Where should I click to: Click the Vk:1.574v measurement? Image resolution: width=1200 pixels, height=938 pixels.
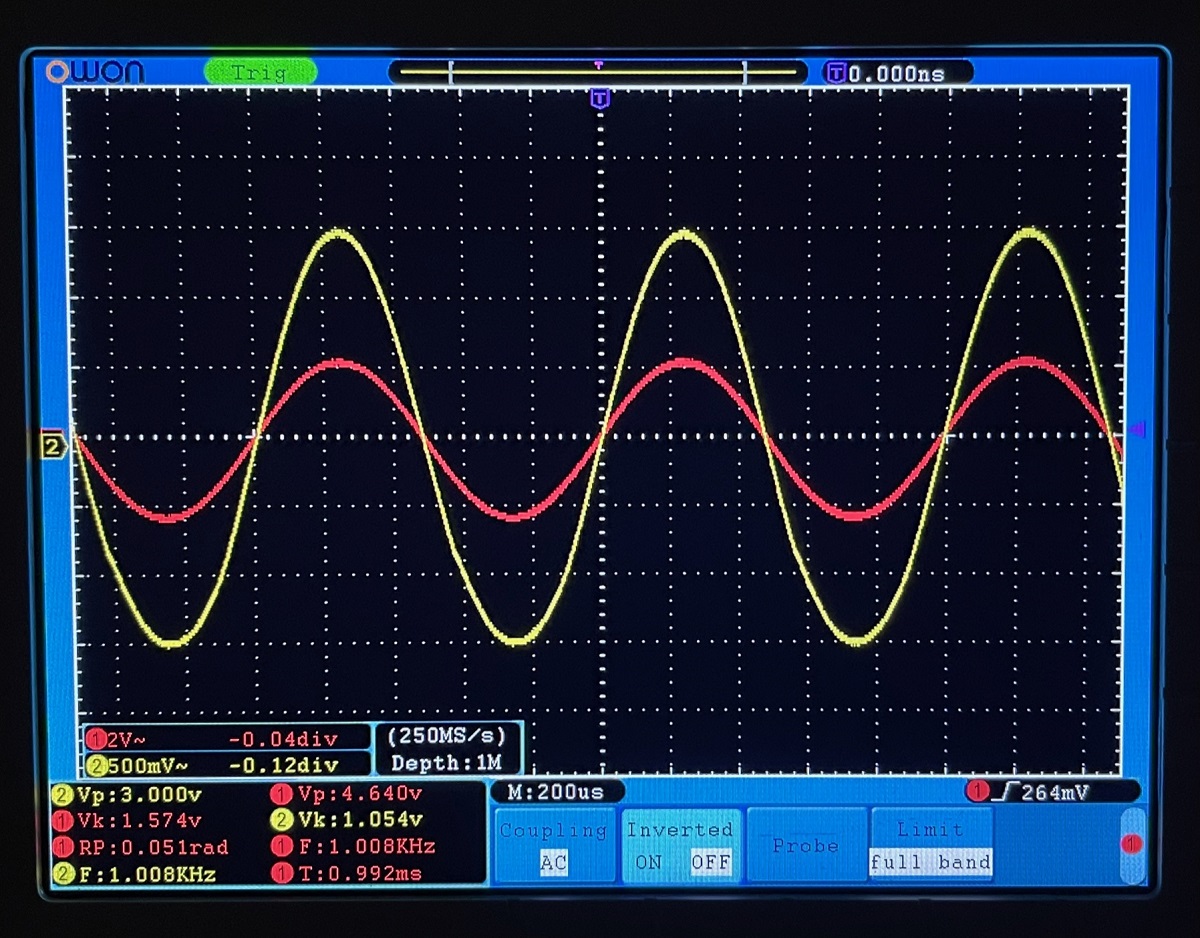tap(128, 821)
